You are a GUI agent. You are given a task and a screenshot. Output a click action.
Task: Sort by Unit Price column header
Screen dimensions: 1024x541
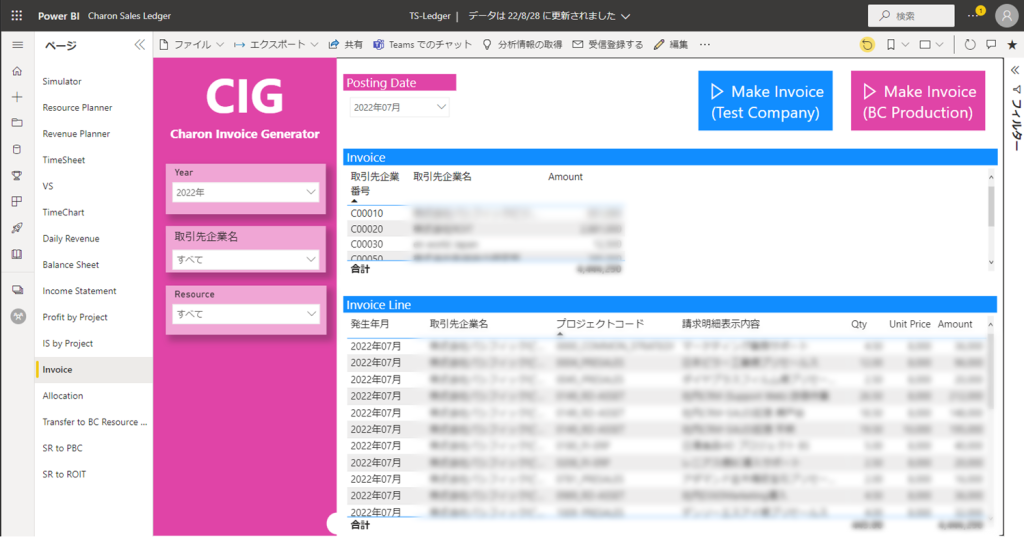(909, 323)
